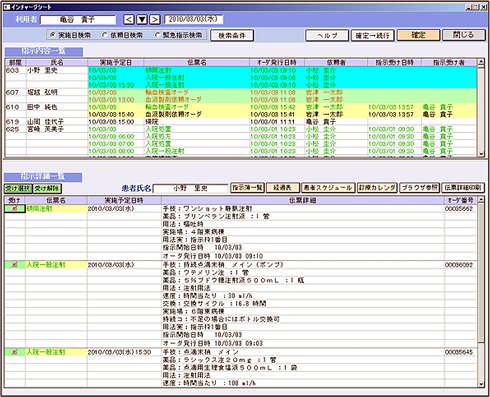Click order number 00035645

tap(459, 352)
